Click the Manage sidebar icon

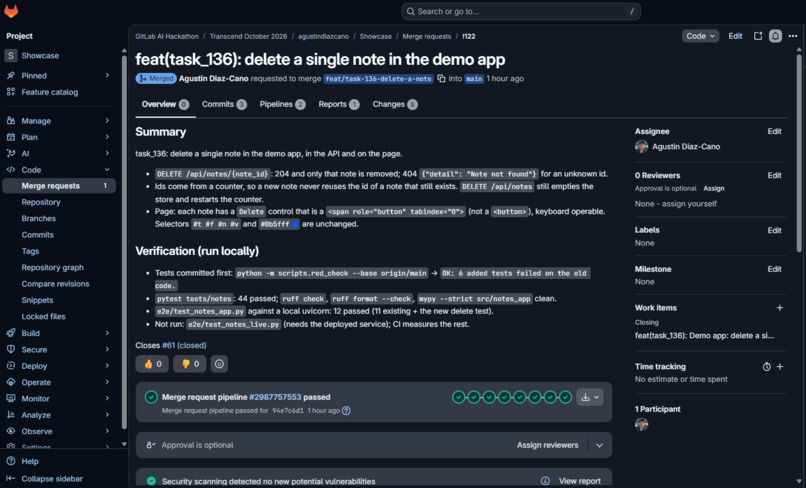11,121
